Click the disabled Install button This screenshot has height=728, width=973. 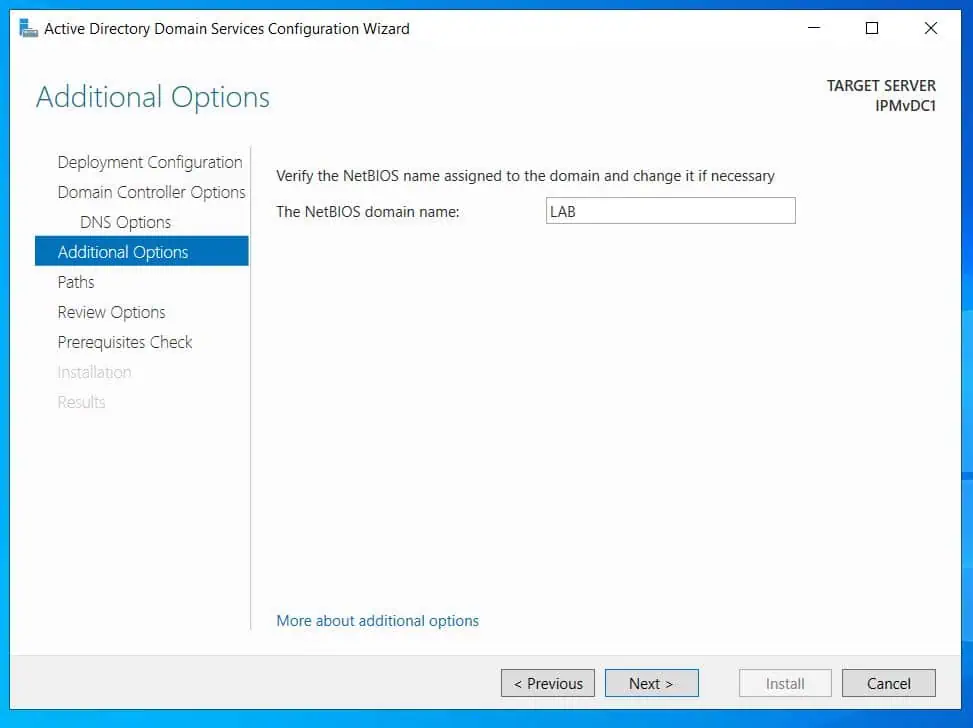tap(785, 683)
